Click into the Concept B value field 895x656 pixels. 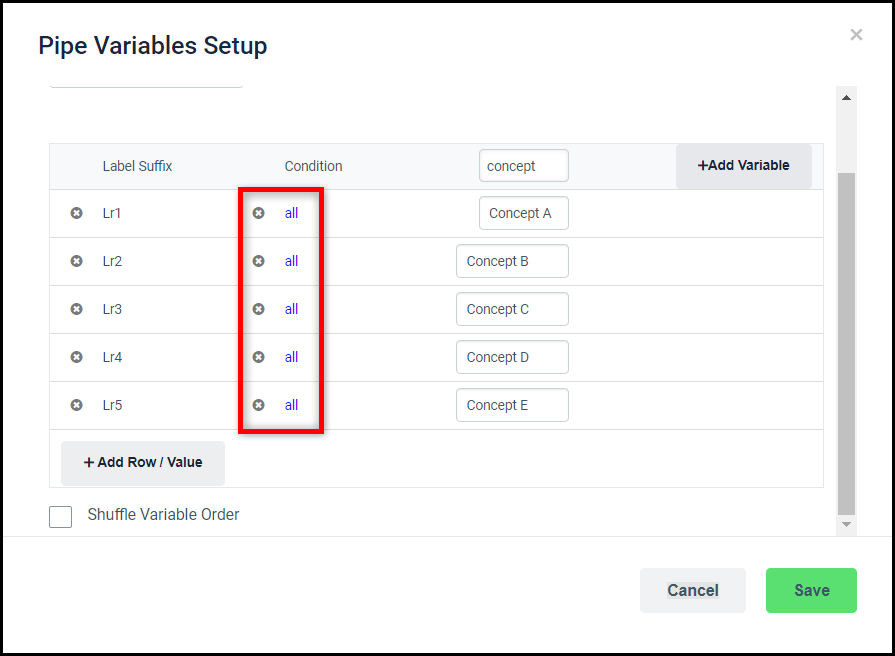tap(513, 261)
